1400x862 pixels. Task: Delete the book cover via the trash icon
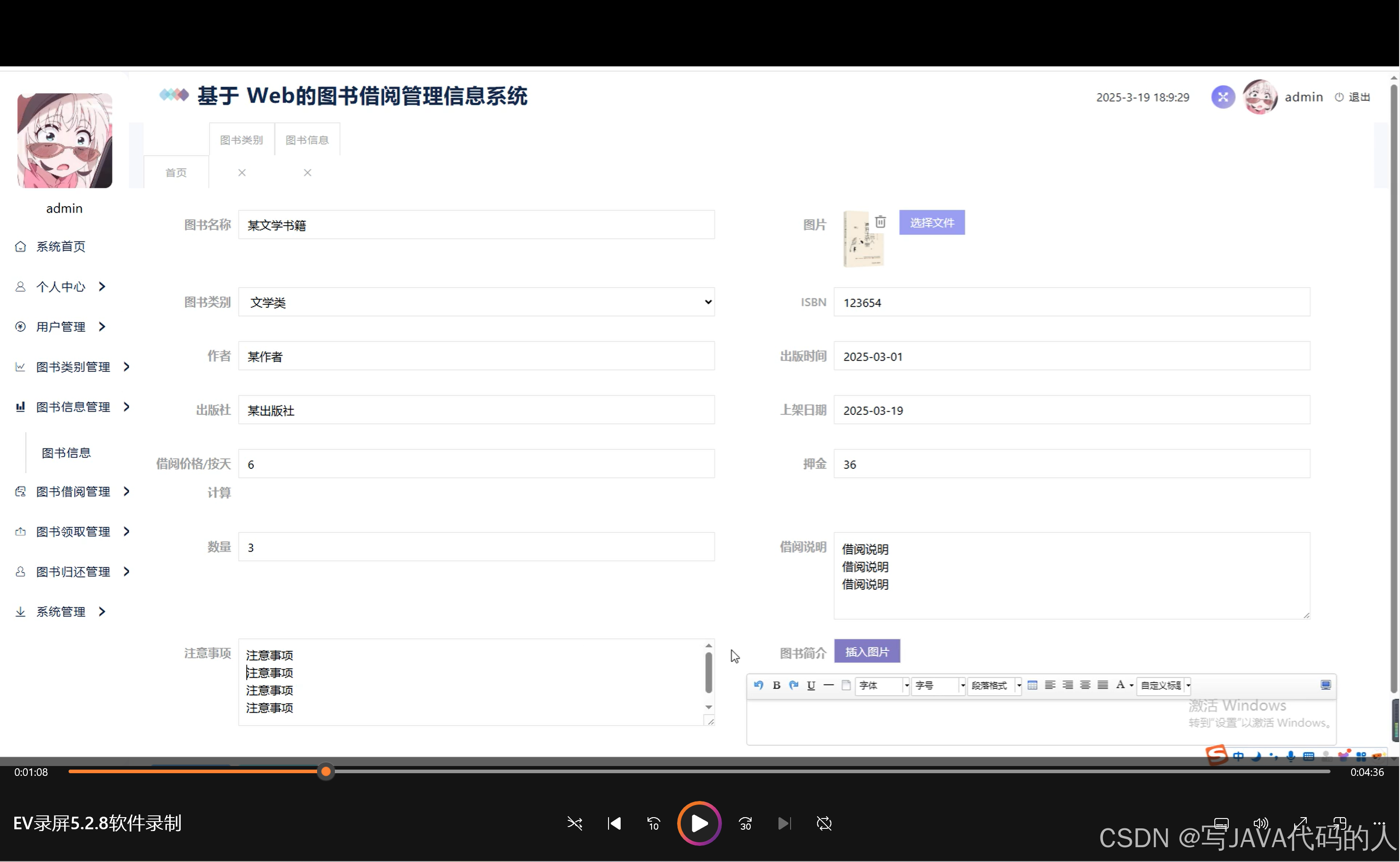[880, 221]
